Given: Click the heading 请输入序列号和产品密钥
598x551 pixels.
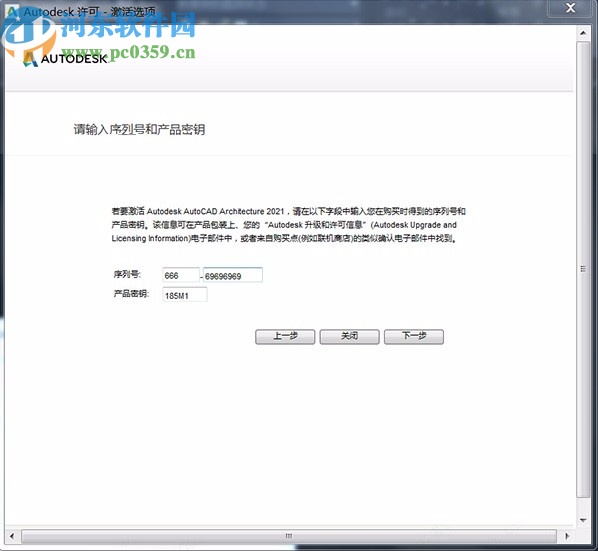Looking at the screenshot, I should 139,130.
